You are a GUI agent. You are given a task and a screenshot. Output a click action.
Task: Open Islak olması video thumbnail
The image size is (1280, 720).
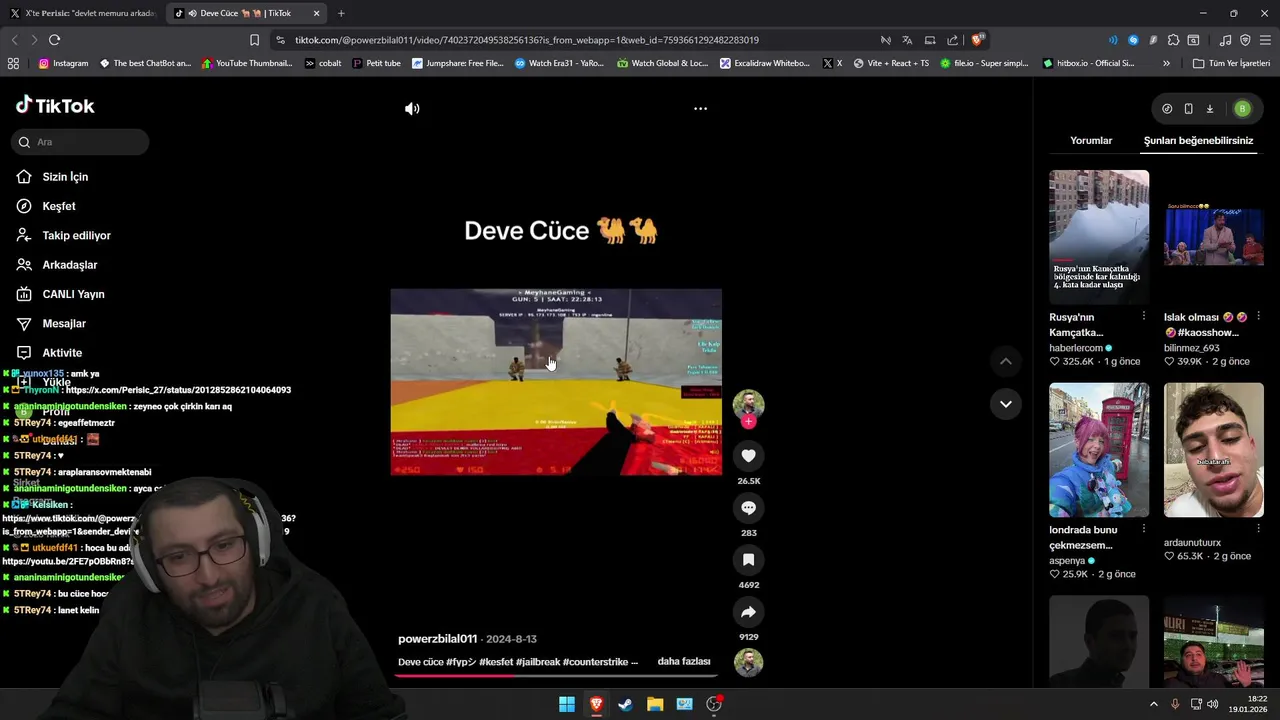(x=1213, y=237)
